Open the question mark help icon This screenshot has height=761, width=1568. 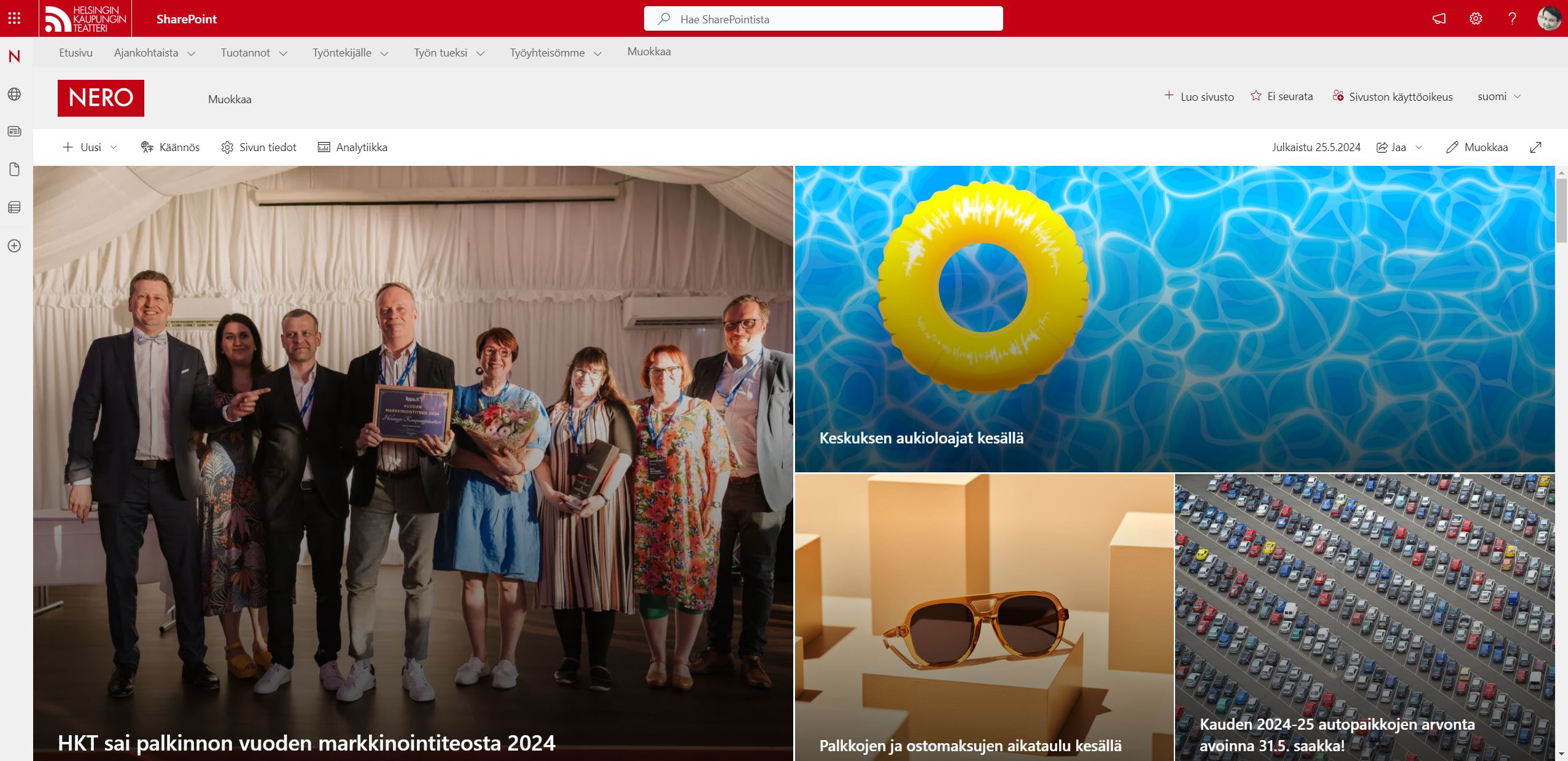[1512, 18]
